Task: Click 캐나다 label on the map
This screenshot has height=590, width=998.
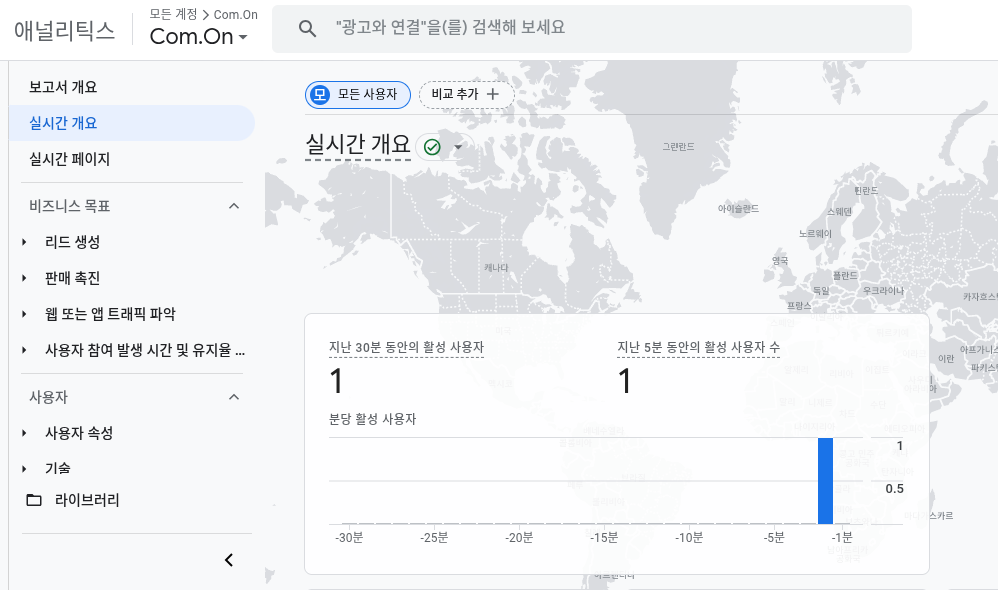Action: coord(496,268)
